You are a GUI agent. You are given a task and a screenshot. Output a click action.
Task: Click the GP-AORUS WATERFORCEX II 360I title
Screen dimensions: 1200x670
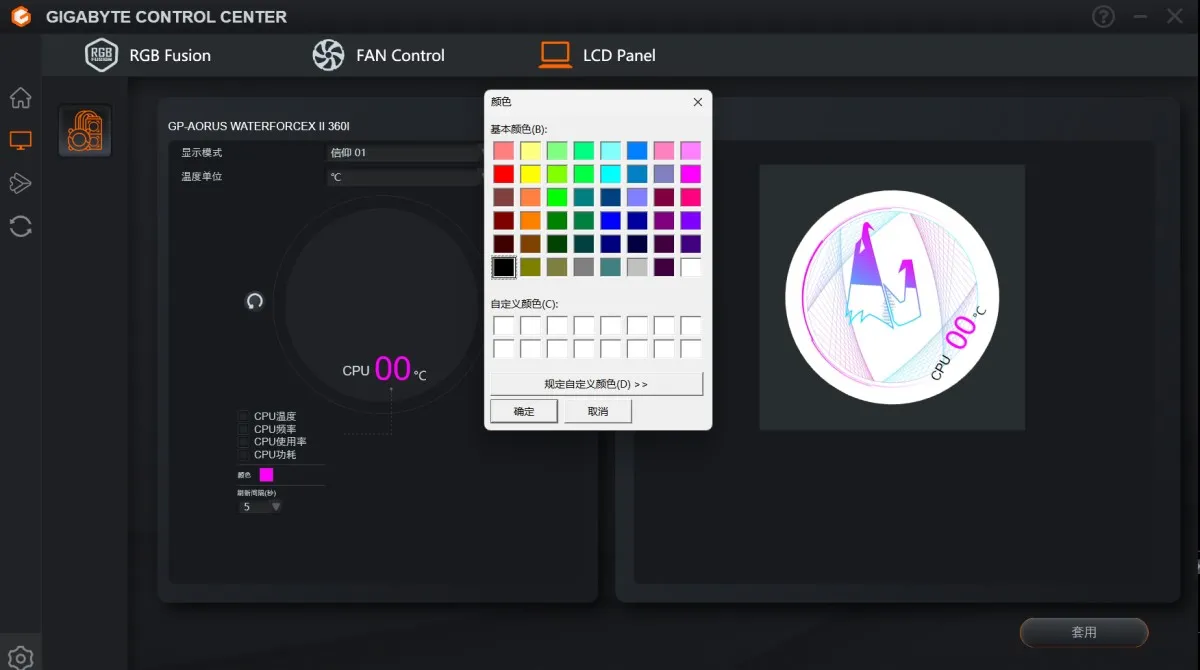tap(259, 126)
